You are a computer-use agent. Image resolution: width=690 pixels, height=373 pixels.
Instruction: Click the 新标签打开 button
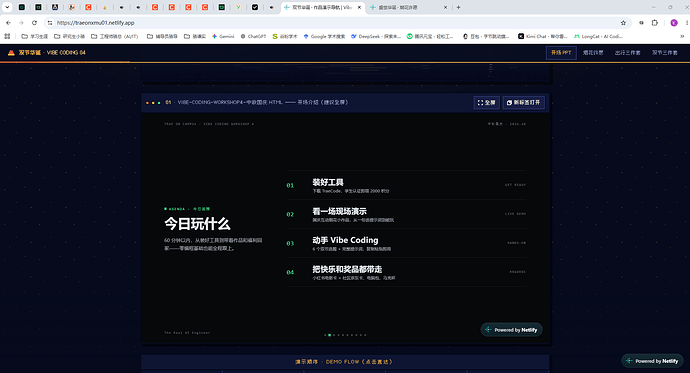(524, 102)
